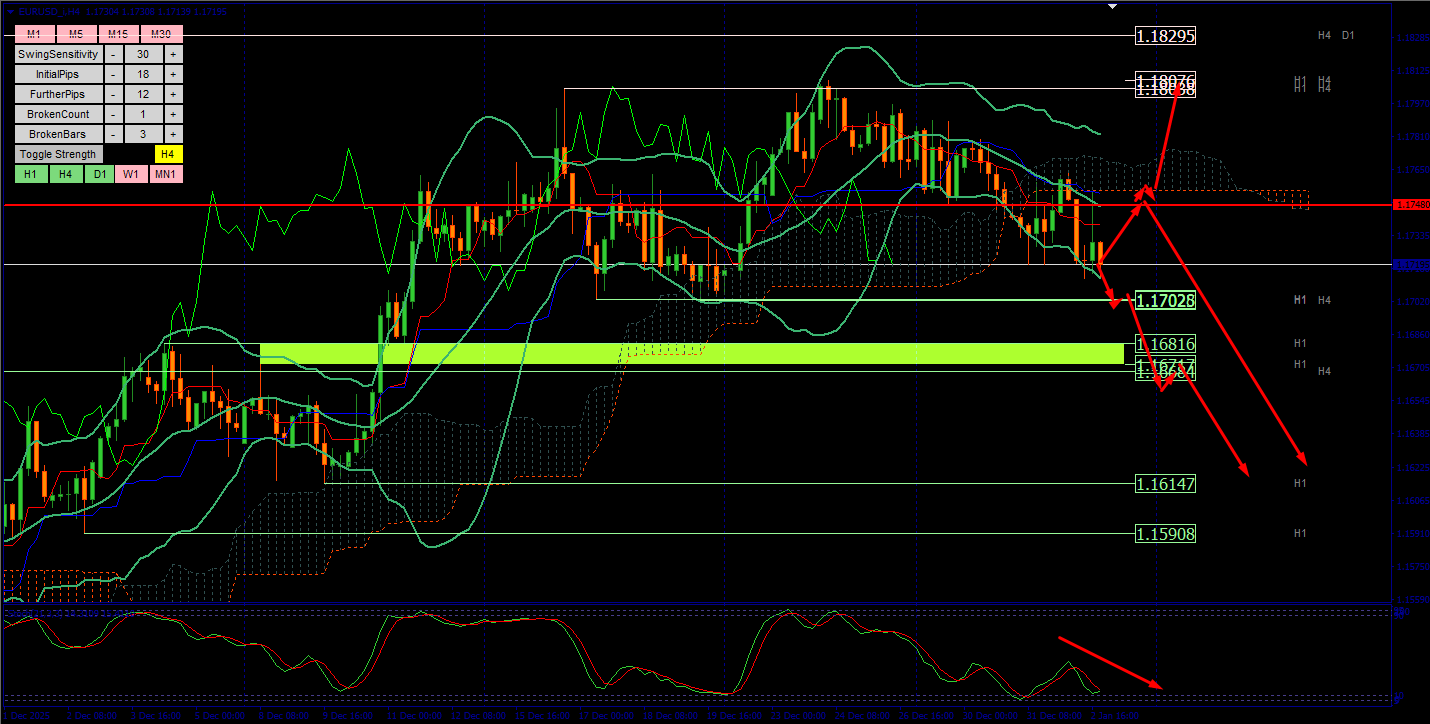Increase BrokenCount with plus button
Screen dimensions: 1430x724
(173, 114)
